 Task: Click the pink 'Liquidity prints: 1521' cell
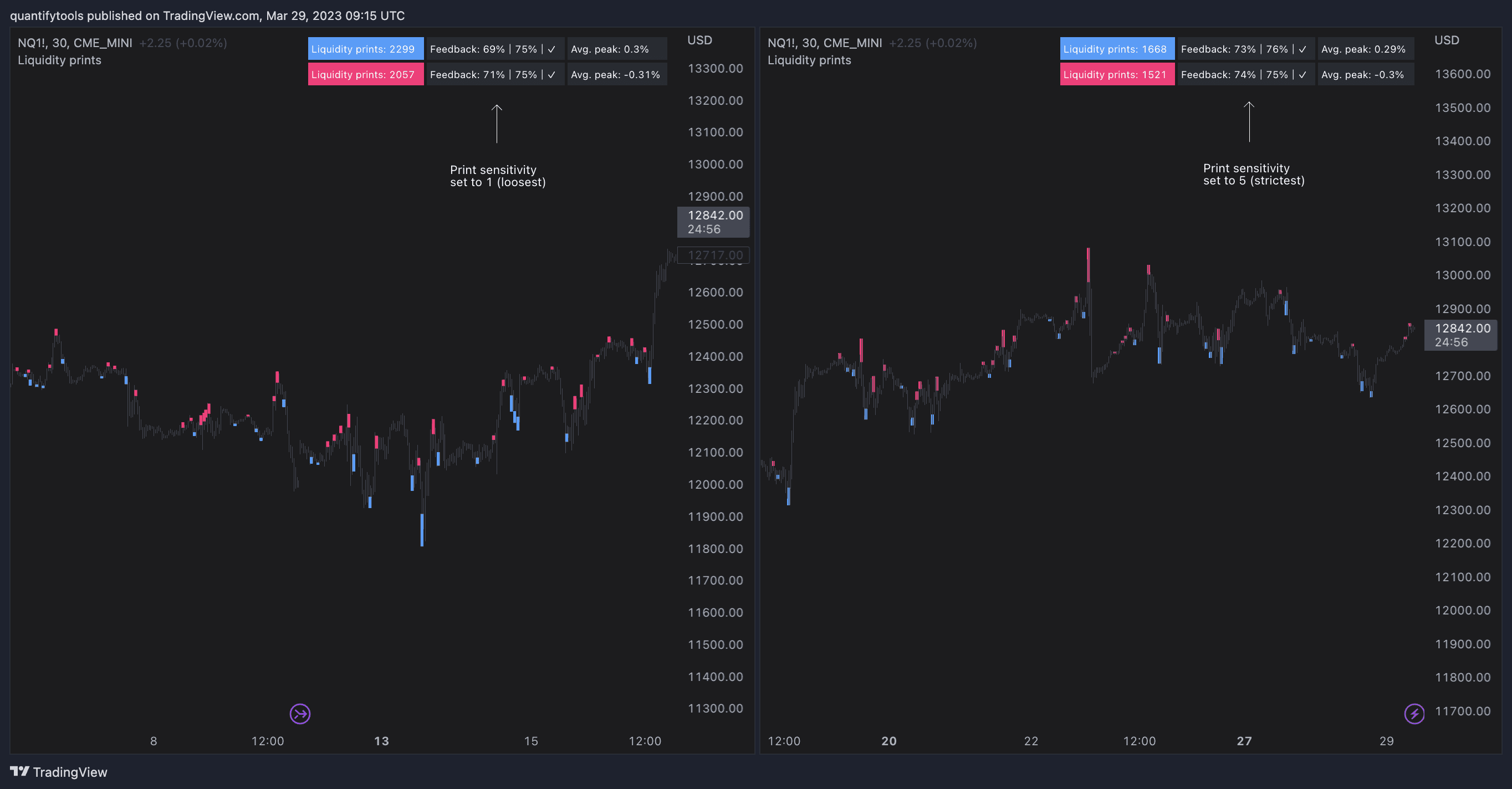(x=1116, y=74)
